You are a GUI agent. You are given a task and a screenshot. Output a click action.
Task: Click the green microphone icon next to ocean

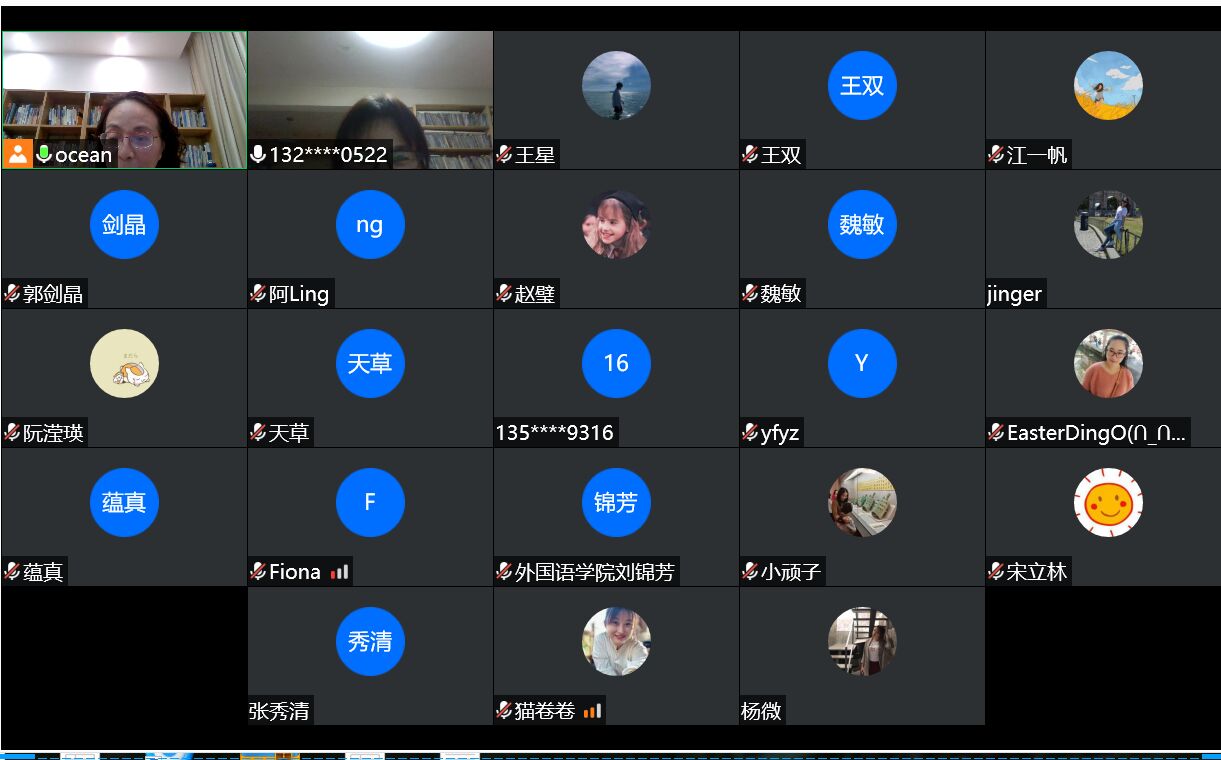coord(44,154)
